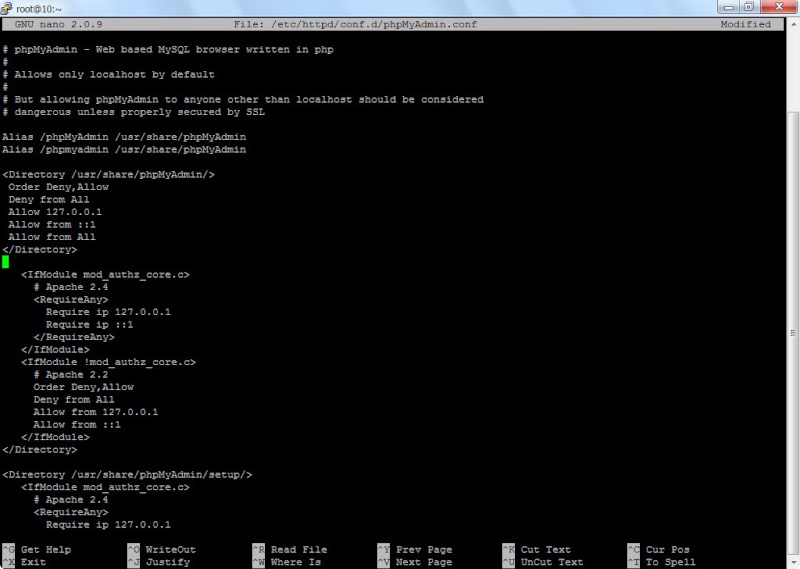The image size is (800, 569).
Task: Maximize the root@10 terminal window
Action: [749, 7]
